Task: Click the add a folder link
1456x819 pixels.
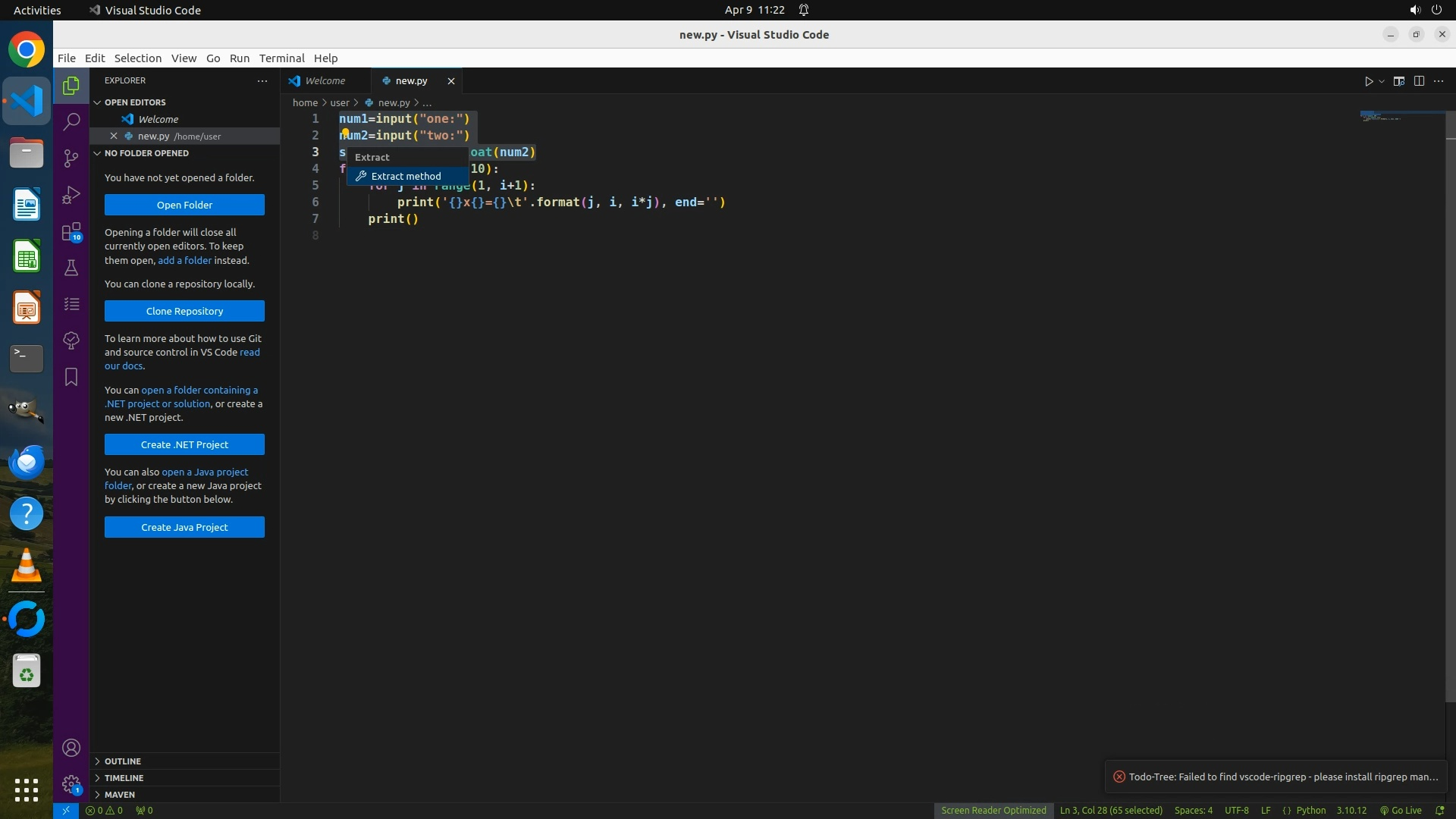Action: (x=184, y=260)
